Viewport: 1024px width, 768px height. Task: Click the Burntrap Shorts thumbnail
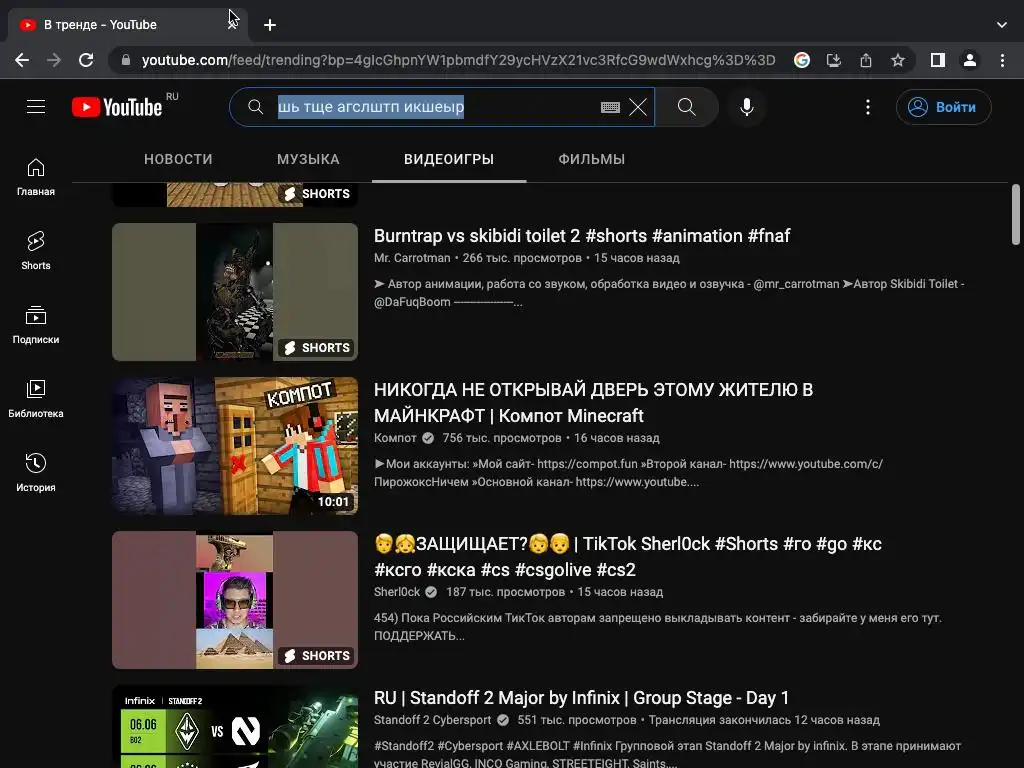(x=235, y=292)
